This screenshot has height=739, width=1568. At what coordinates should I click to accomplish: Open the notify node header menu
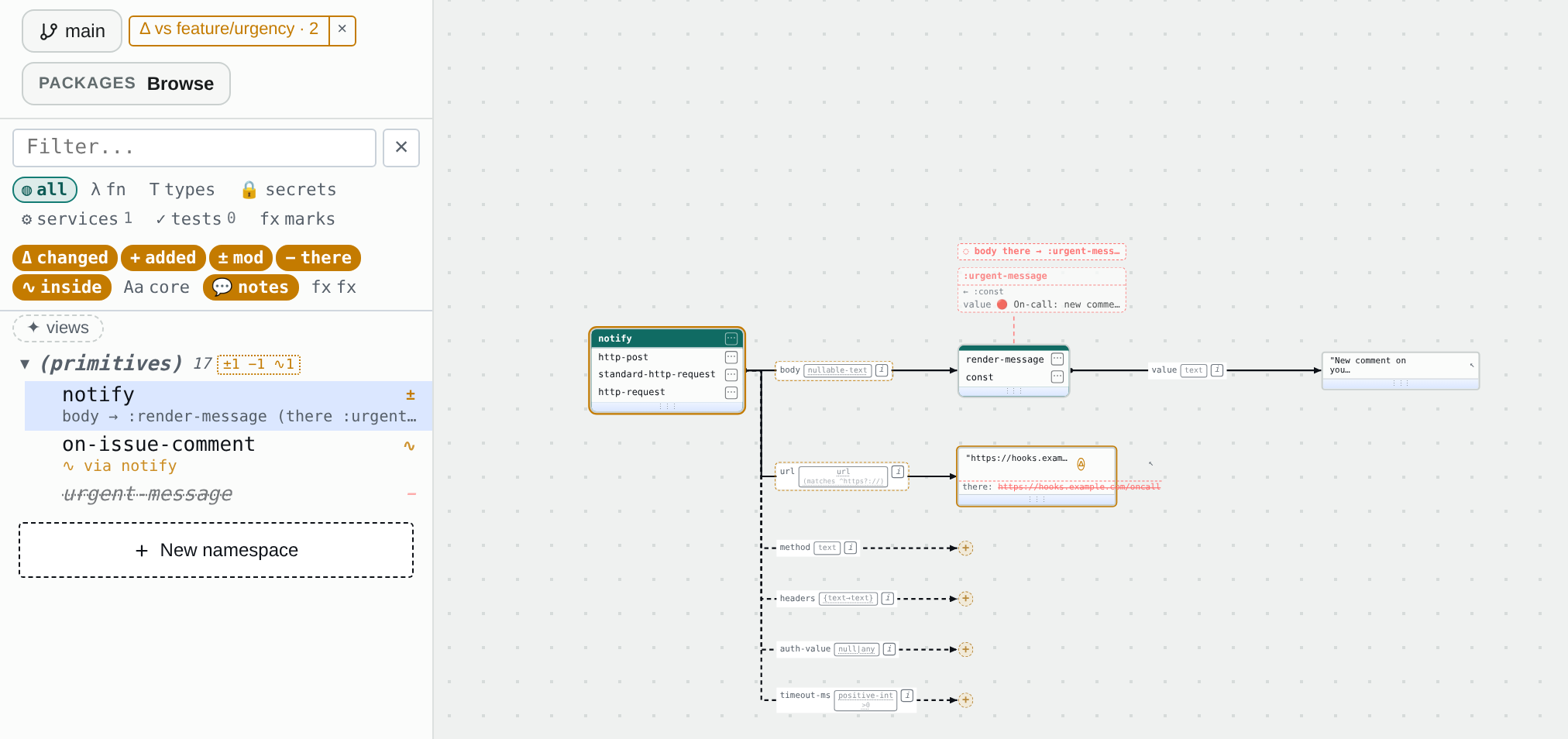click(x=731, y=339)
